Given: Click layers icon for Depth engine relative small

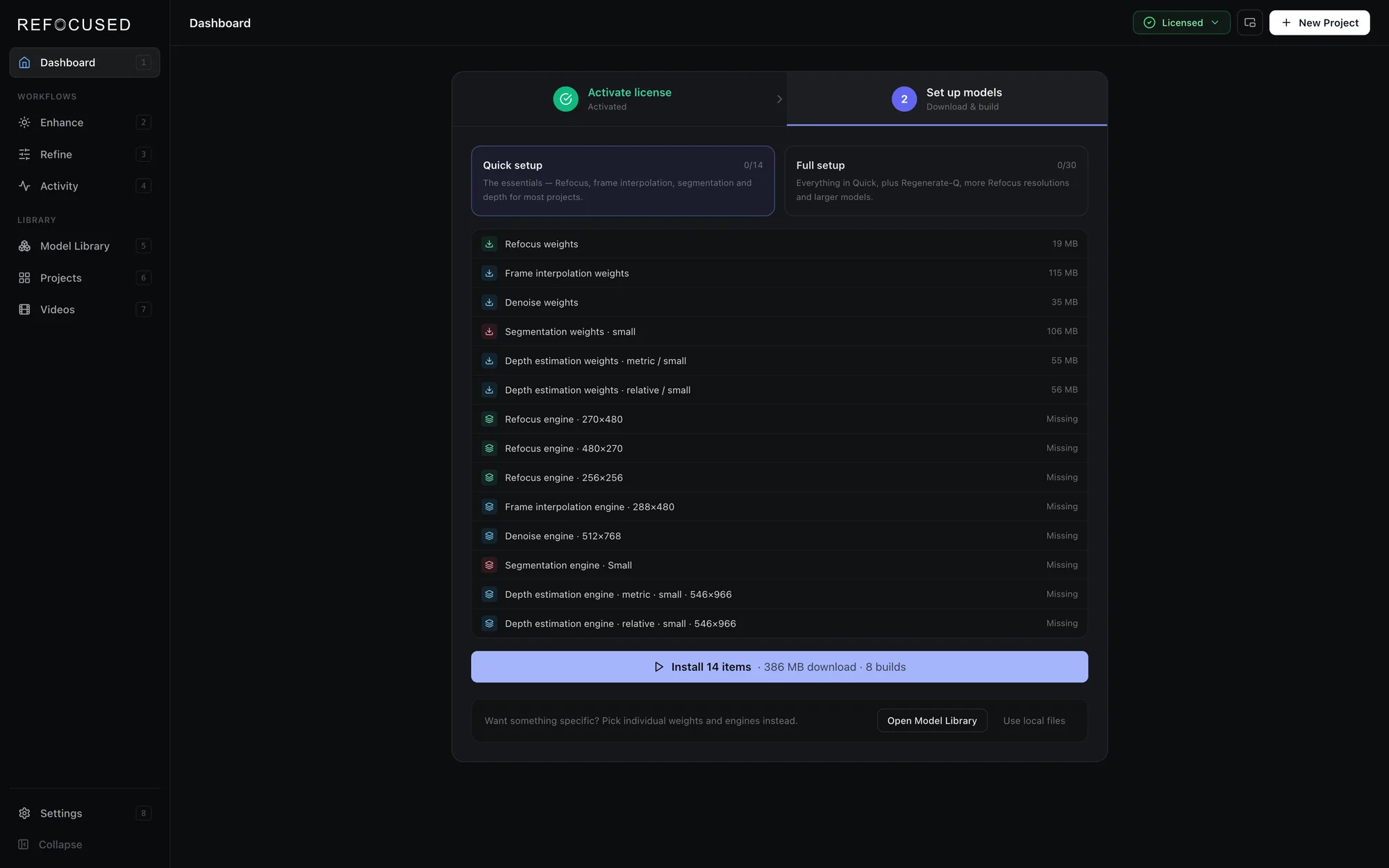Looking at the screenshot, I should click(x=489, y=624).
